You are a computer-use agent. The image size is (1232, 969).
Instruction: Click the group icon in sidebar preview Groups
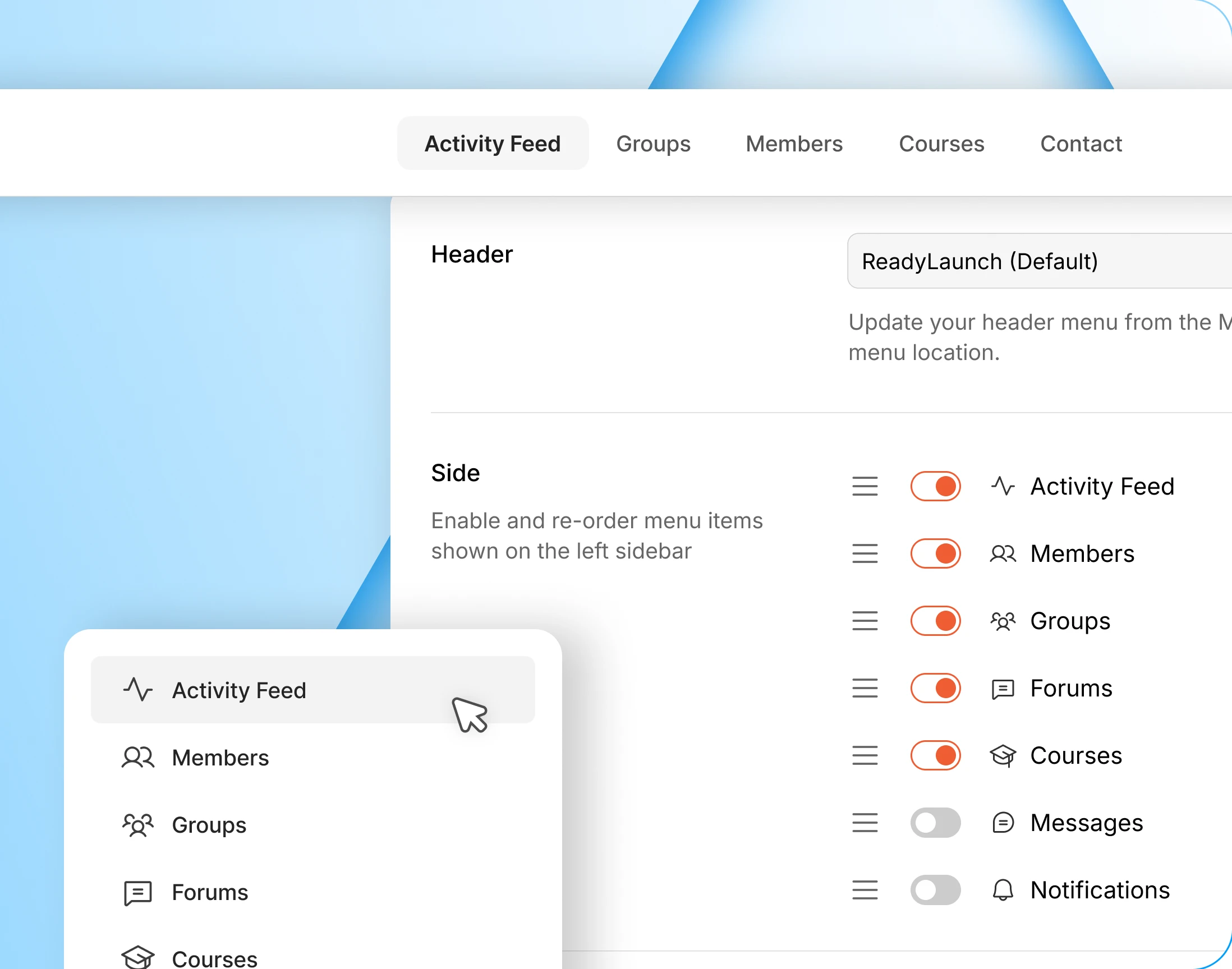(138, 825)
